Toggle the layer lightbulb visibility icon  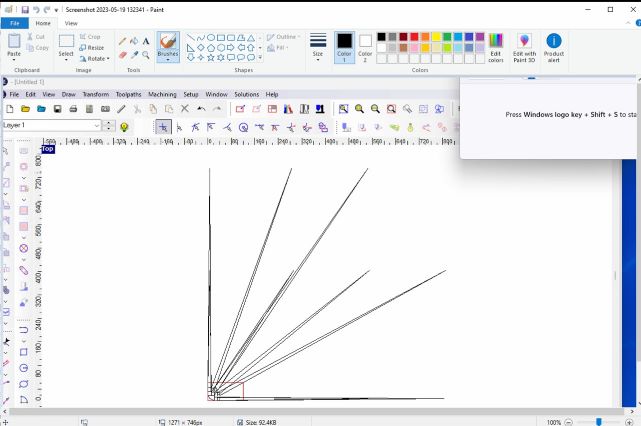click(124, 127)
